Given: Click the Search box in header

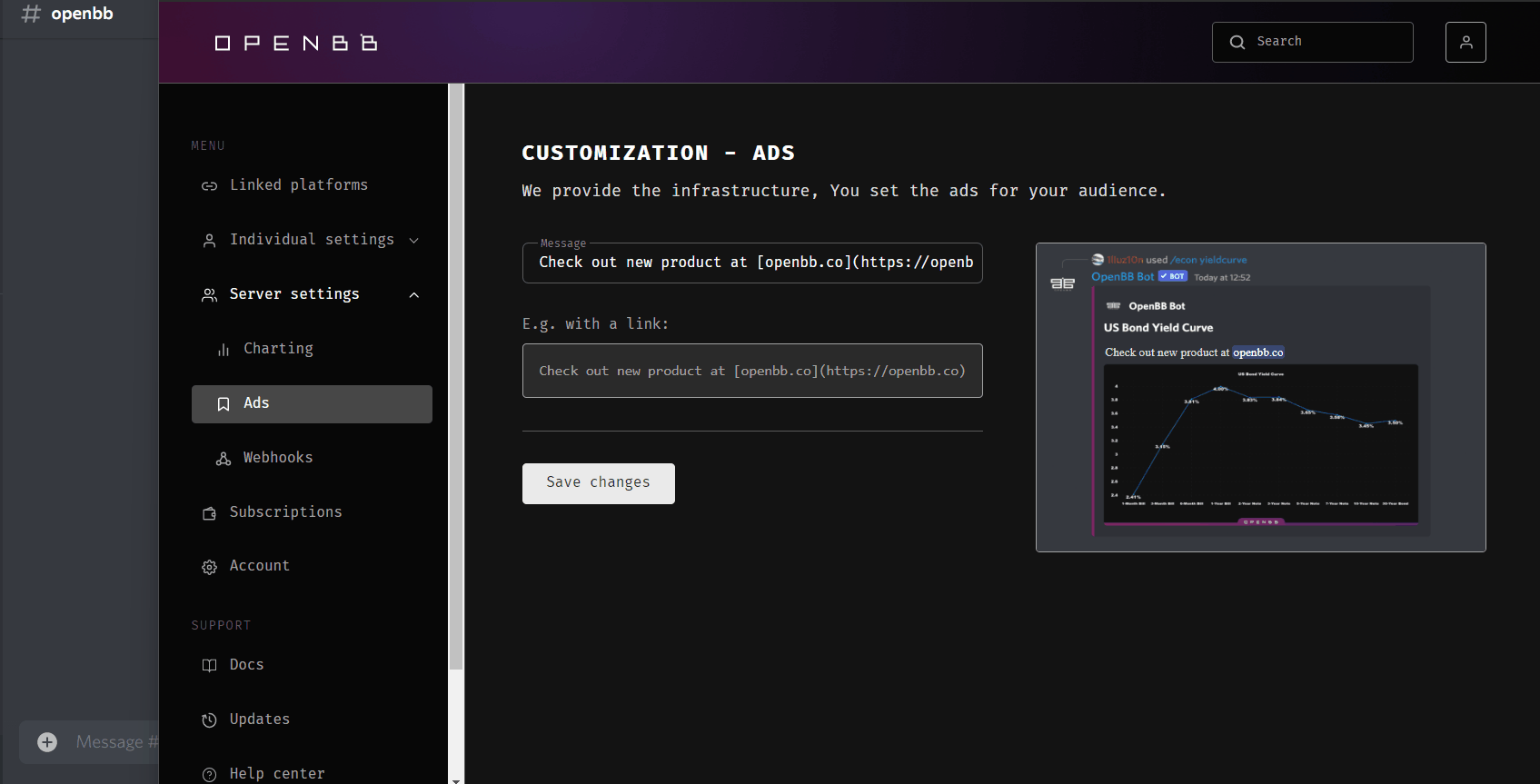Looking at the screenshot, I should [x=1312, y=43].
